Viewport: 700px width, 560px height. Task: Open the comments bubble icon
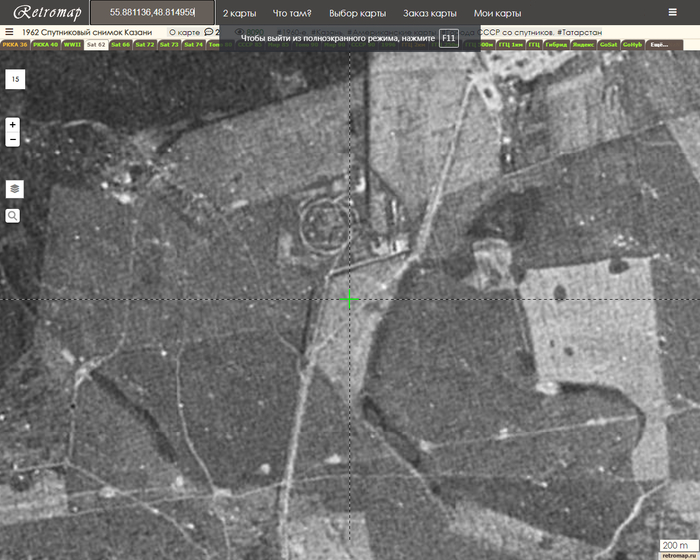point(209,32)
